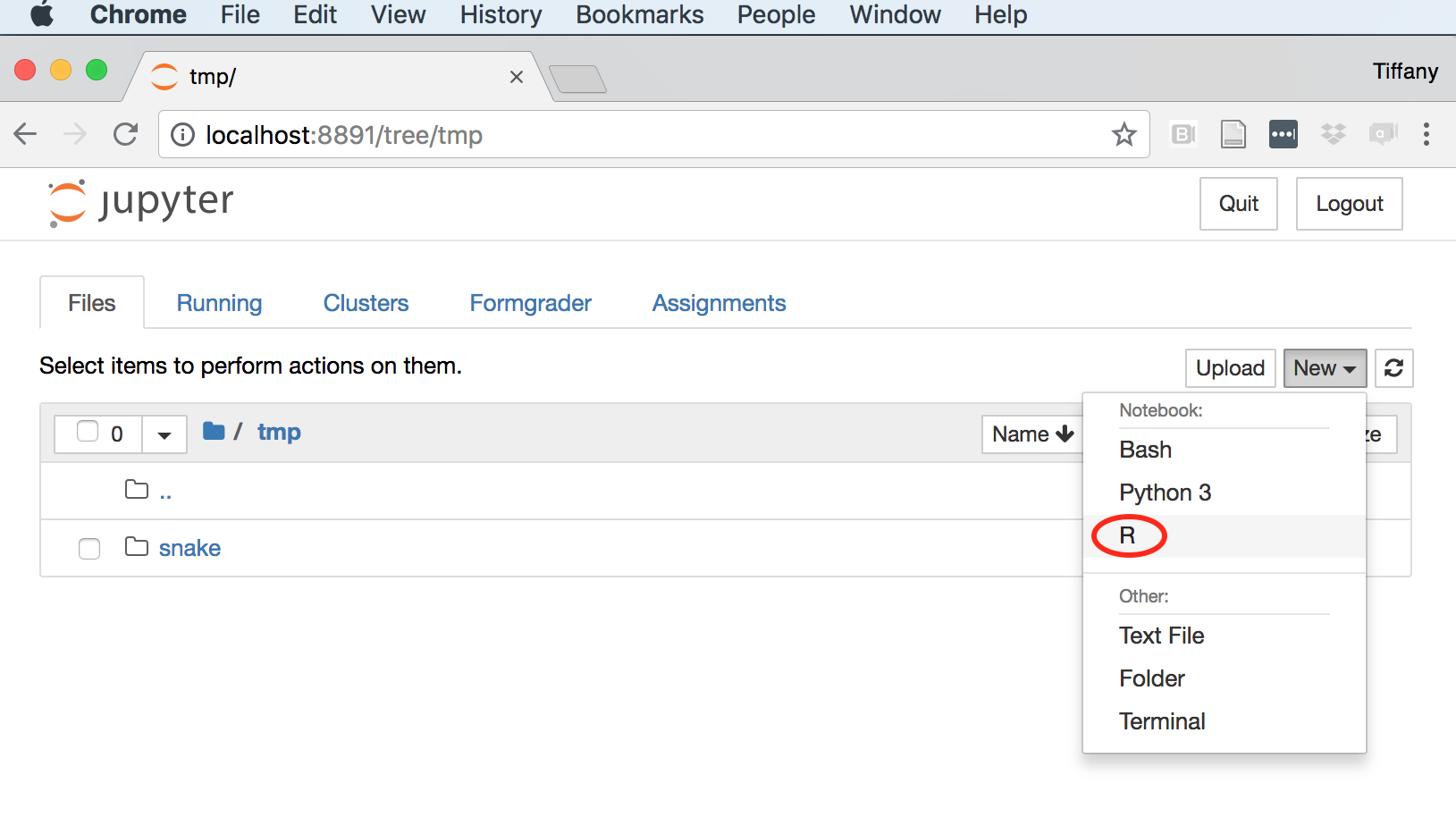Create a new R notebook

(1128, 535)
